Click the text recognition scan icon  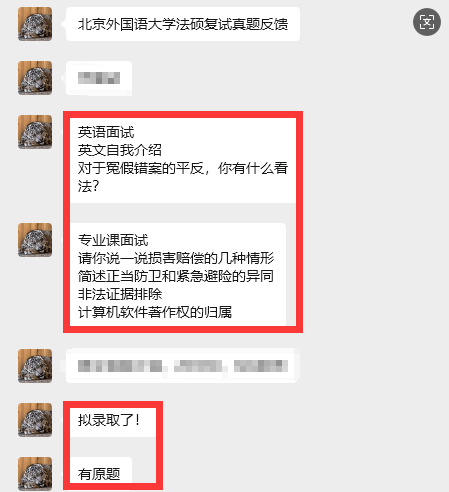coord(427,22)
